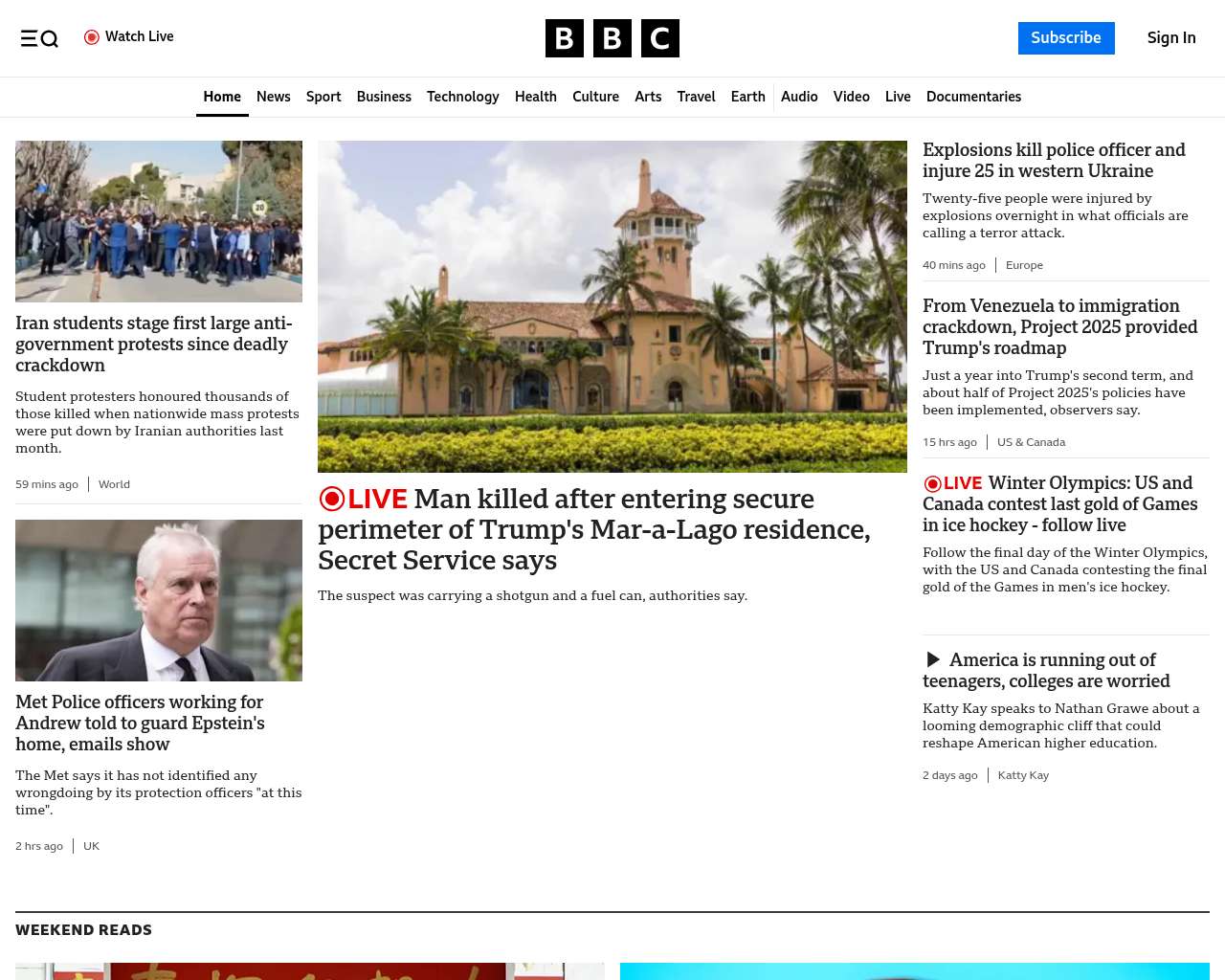Viewport: 1225px width, 980px height.
Task: Click the World tag under Iran story
Action: click(114, 484)
